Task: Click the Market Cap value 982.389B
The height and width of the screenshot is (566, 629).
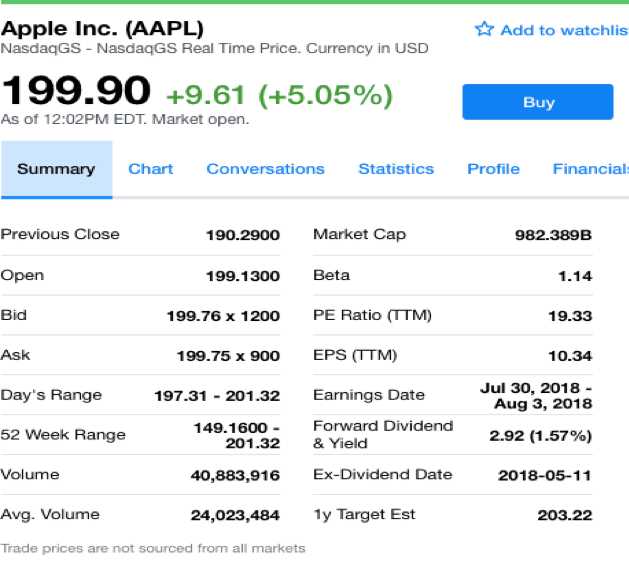Action: [x=554, y=235]
